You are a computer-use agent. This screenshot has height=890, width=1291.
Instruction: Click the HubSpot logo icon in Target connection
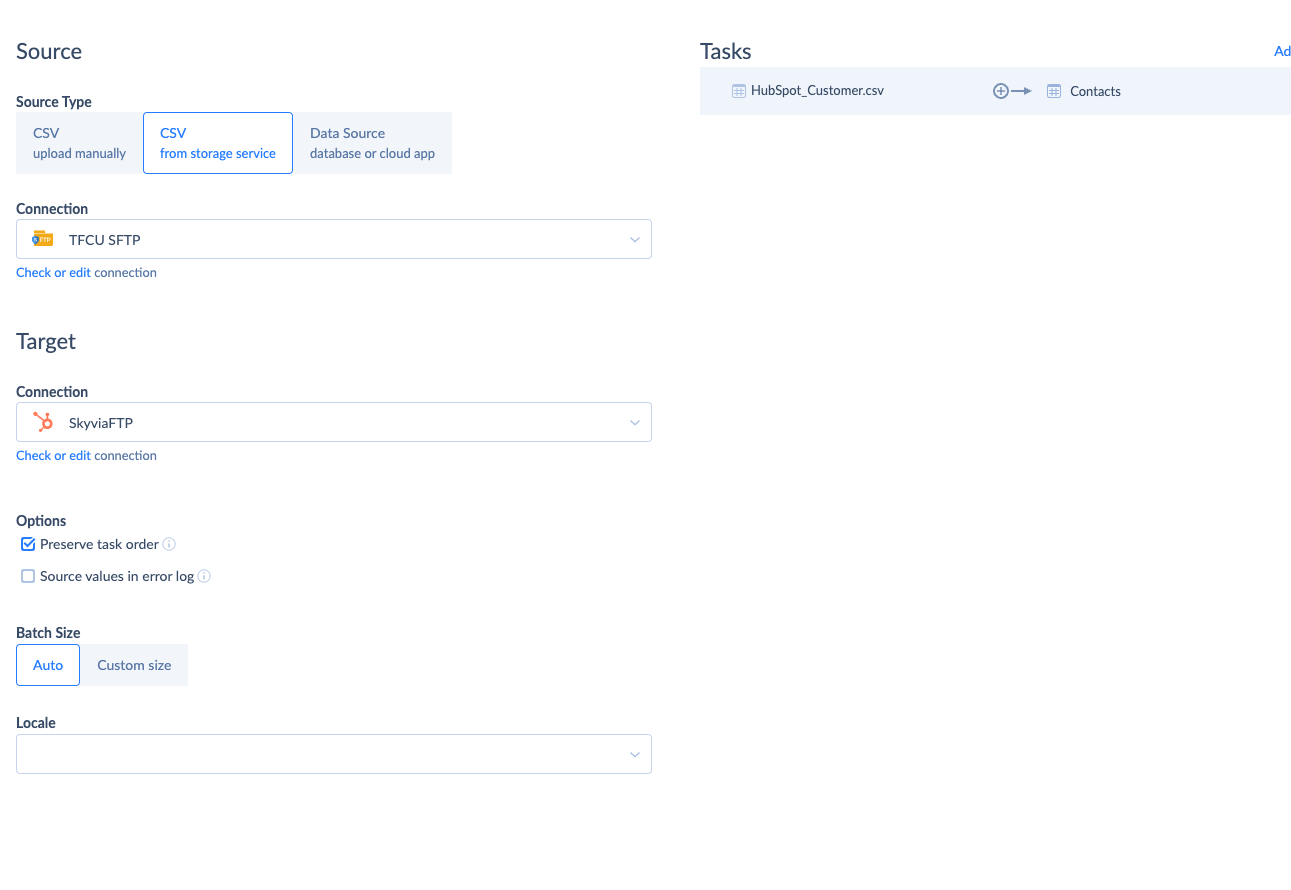click(x=43, y=422)
